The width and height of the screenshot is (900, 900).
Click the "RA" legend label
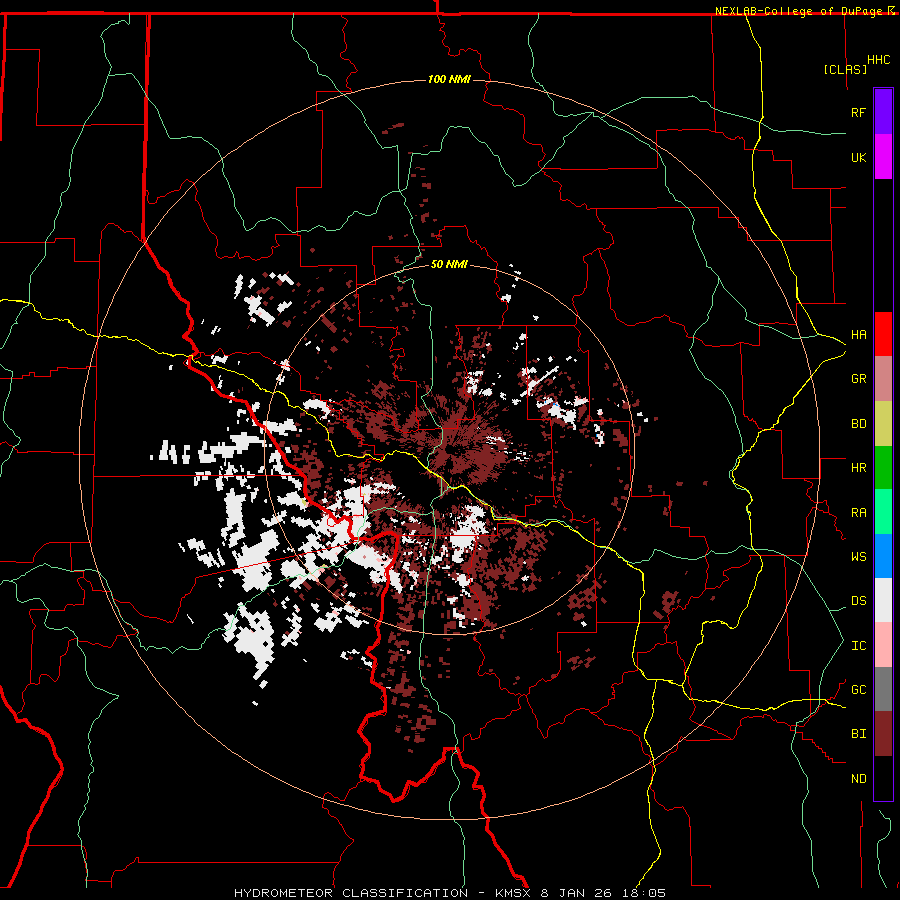(x=858, y=513)
